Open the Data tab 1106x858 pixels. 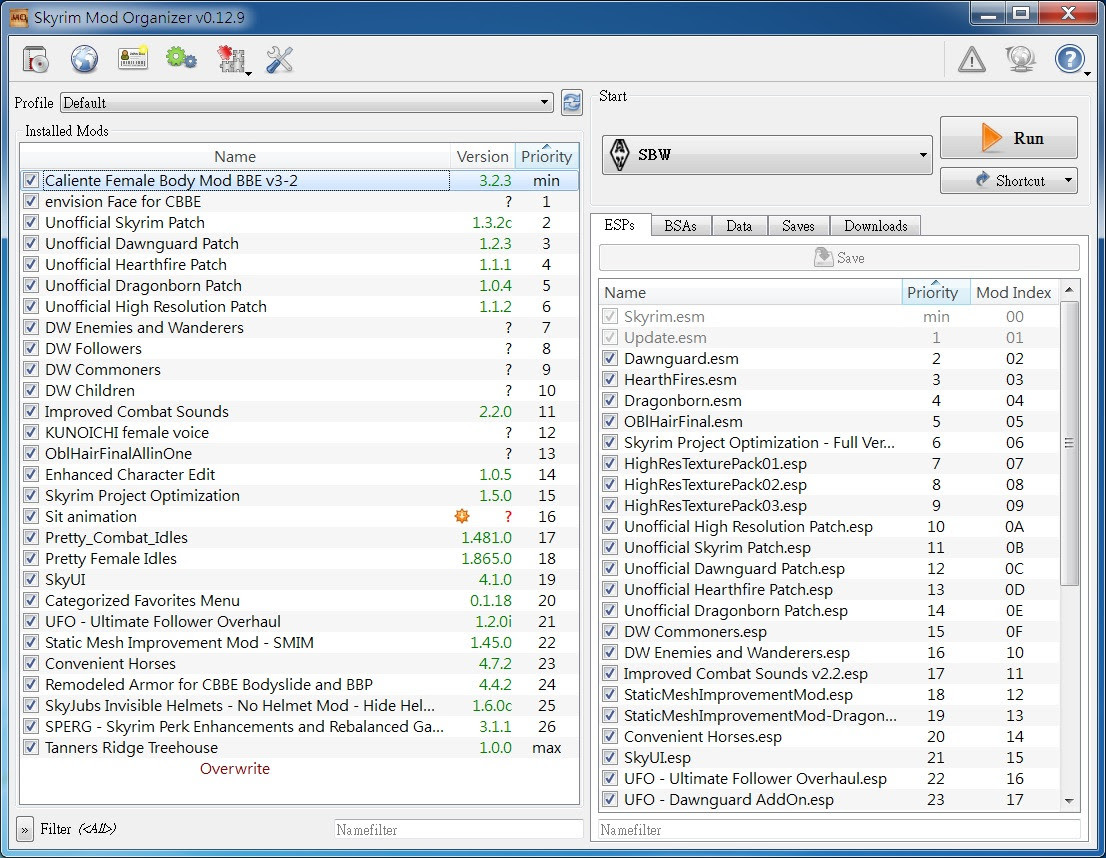coord(739,226)
